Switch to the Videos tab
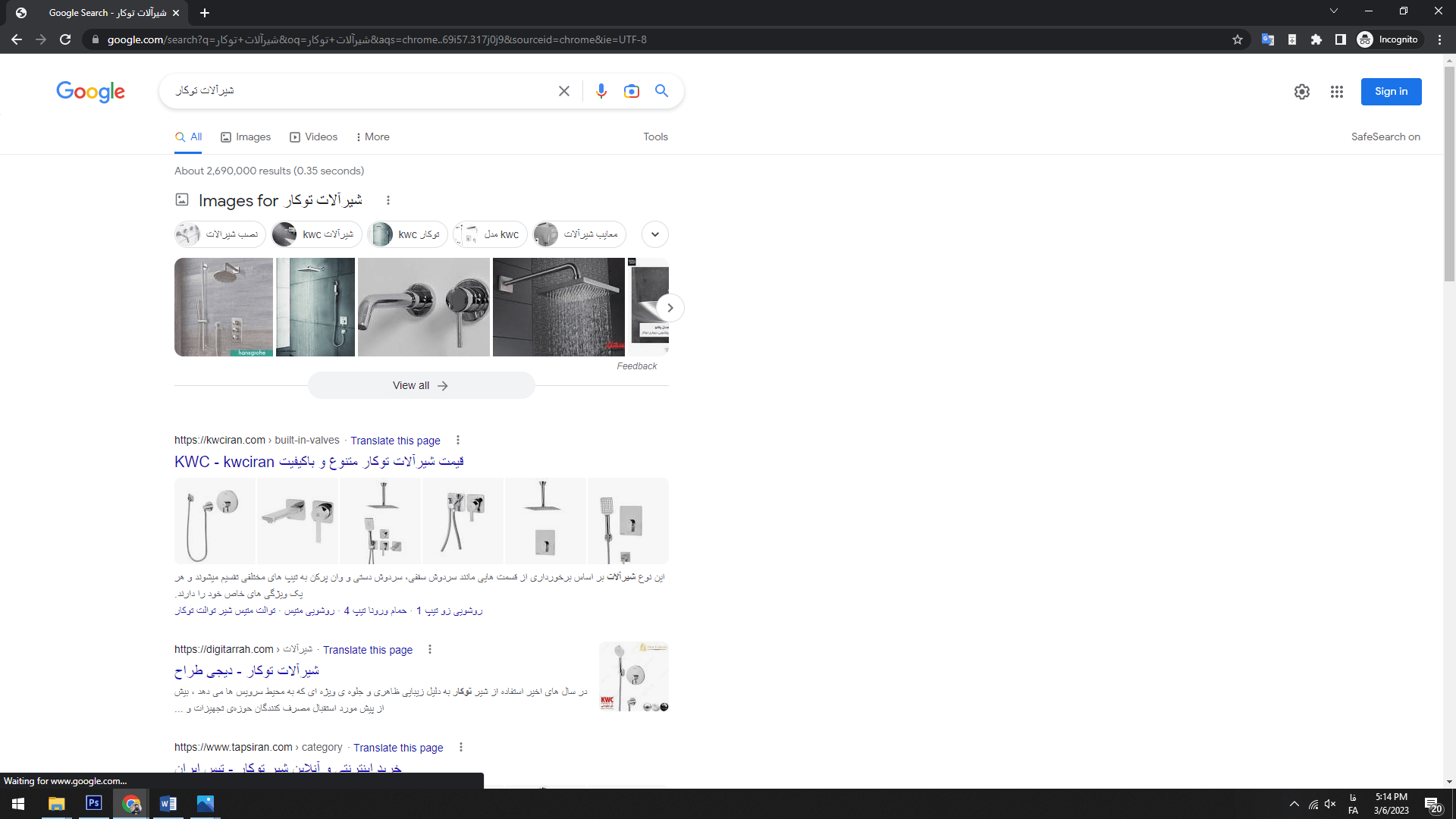 [314, 137]
